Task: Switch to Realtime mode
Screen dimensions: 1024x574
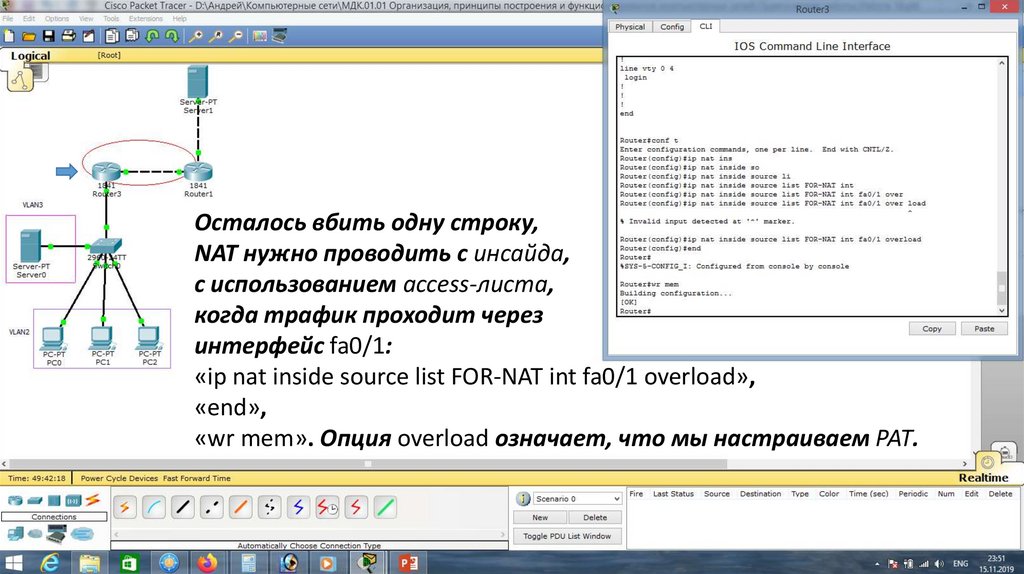Action: click(x=983, y=477)
